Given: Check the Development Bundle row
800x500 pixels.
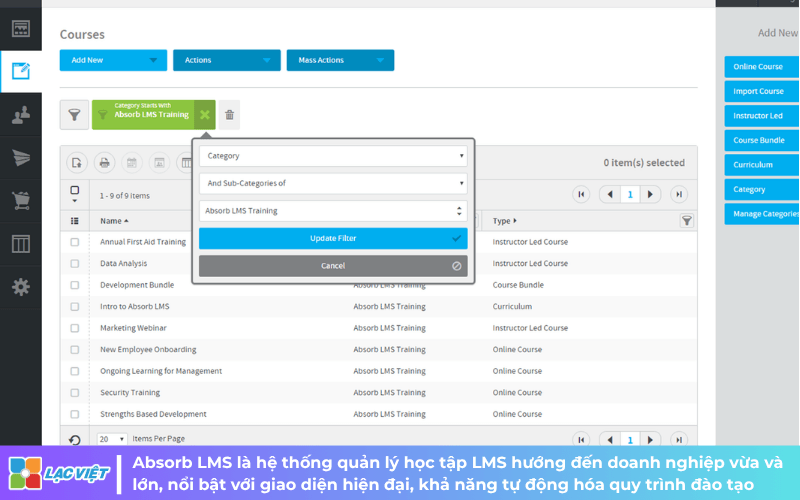Looking at the screenshot, I should [74, 285].
